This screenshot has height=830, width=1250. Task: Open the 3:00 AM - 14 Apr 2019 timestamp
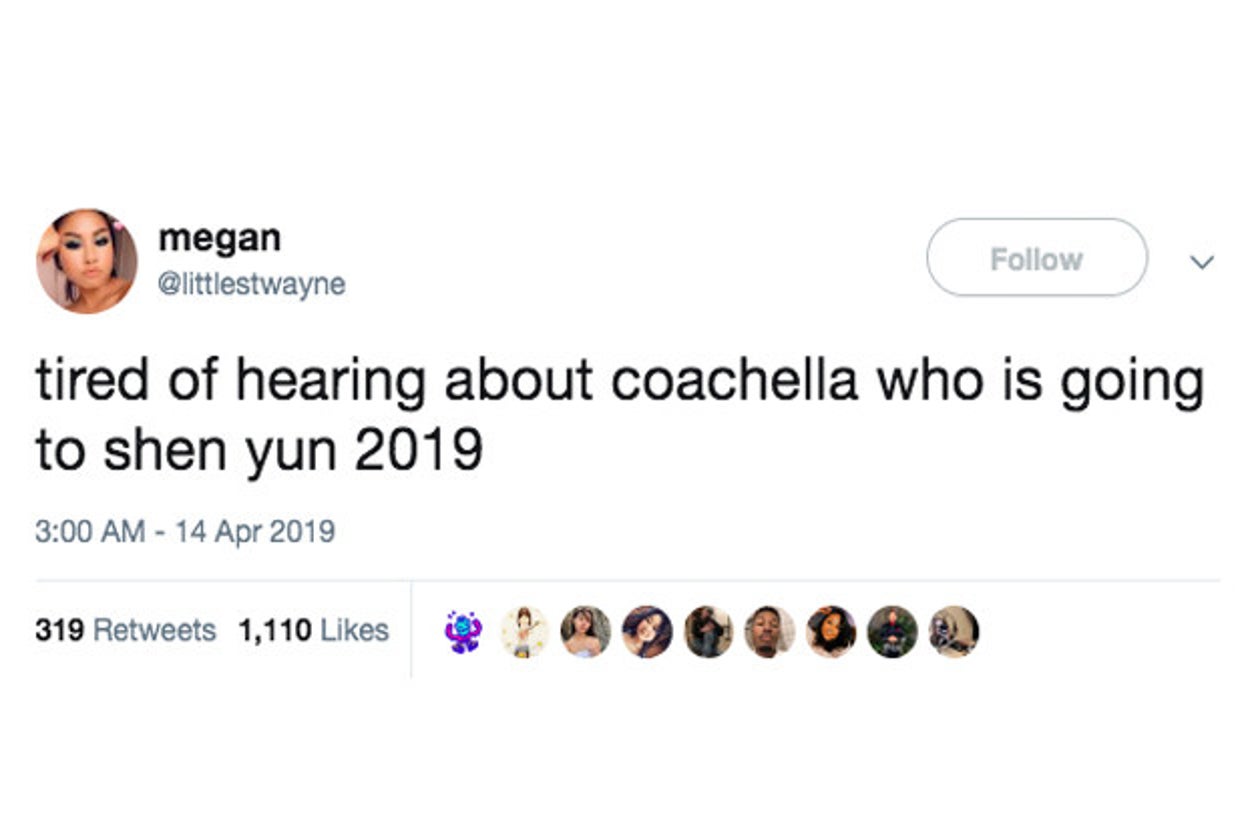click(x=185, y=530)
